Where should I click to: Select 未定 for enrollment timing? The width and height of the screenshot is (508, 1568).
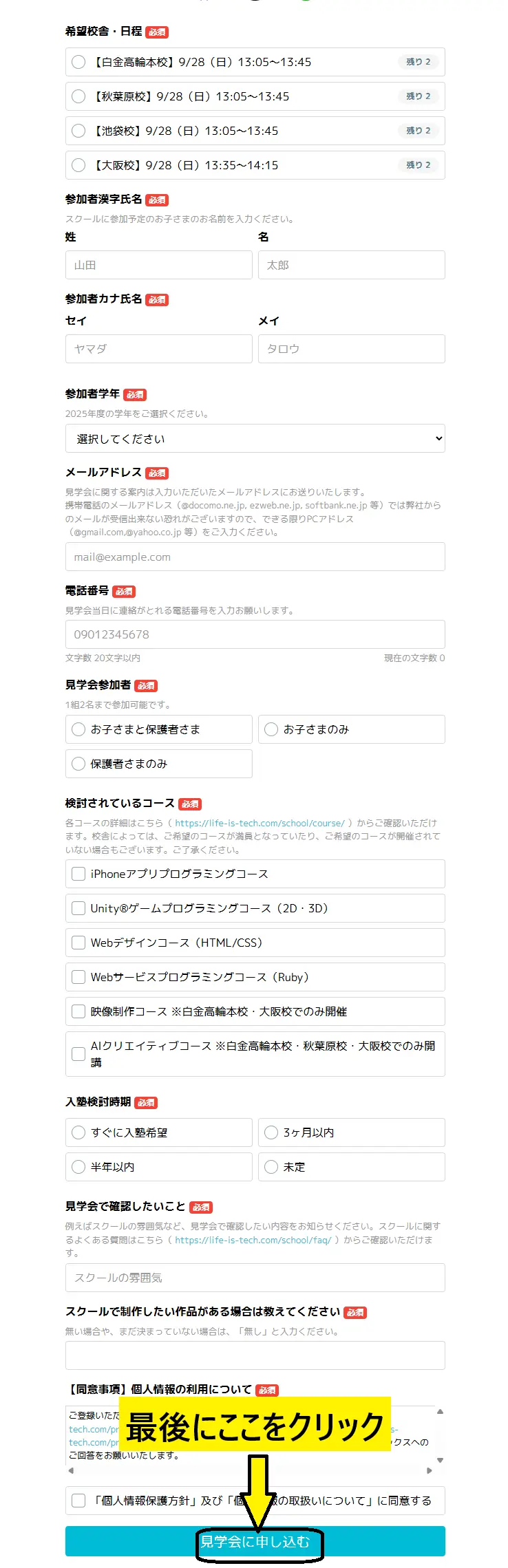click(x=271, y=1167)
